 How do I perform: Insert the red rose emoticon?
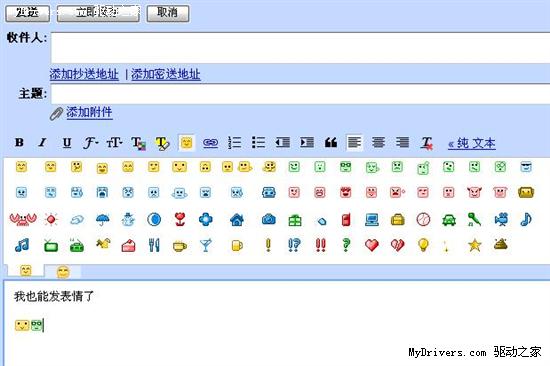(x=180, y=220)
